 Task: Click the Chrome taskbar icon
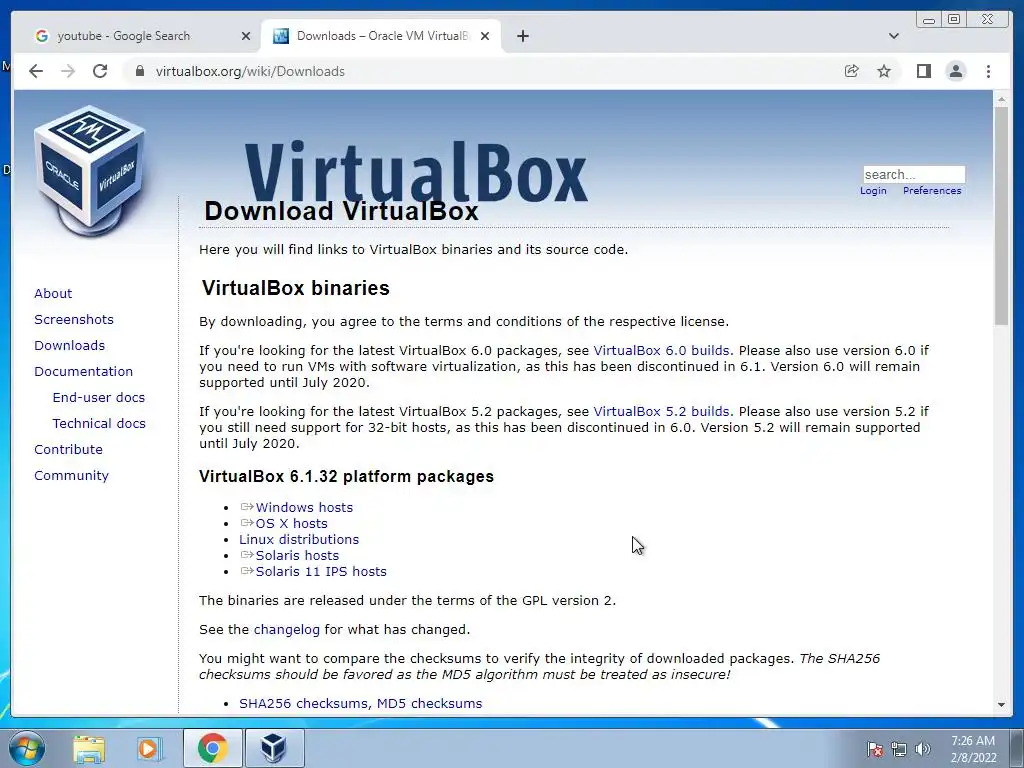click(x=212, y=748)
